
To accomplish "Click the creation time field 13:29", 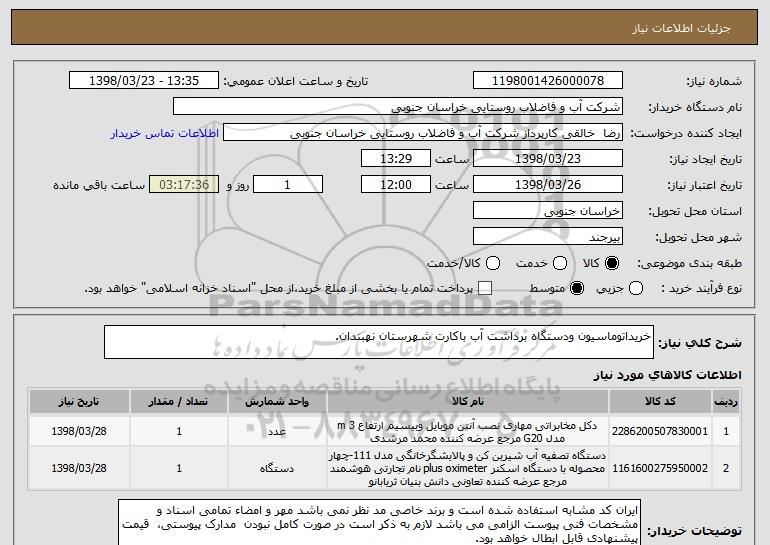I will click(396, 159).
